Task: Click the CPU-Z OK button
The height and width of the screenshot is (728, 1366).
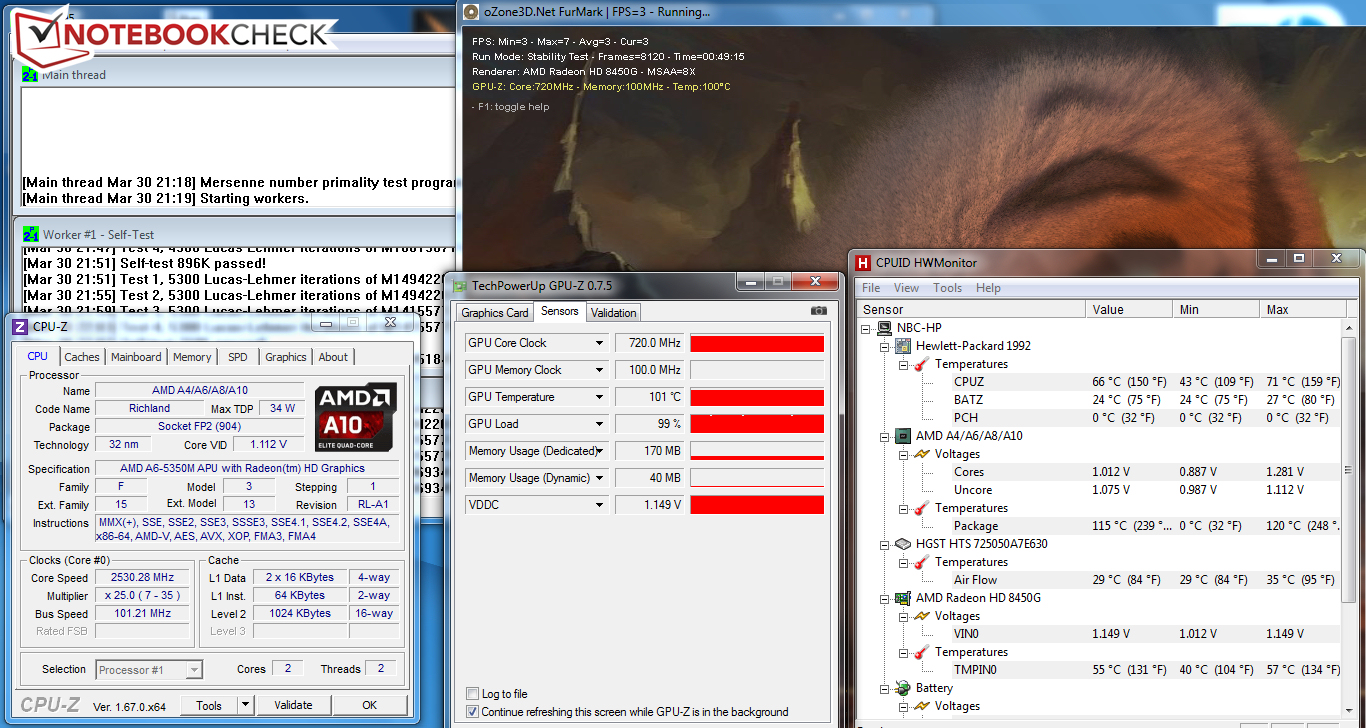Action: (370, 705)
